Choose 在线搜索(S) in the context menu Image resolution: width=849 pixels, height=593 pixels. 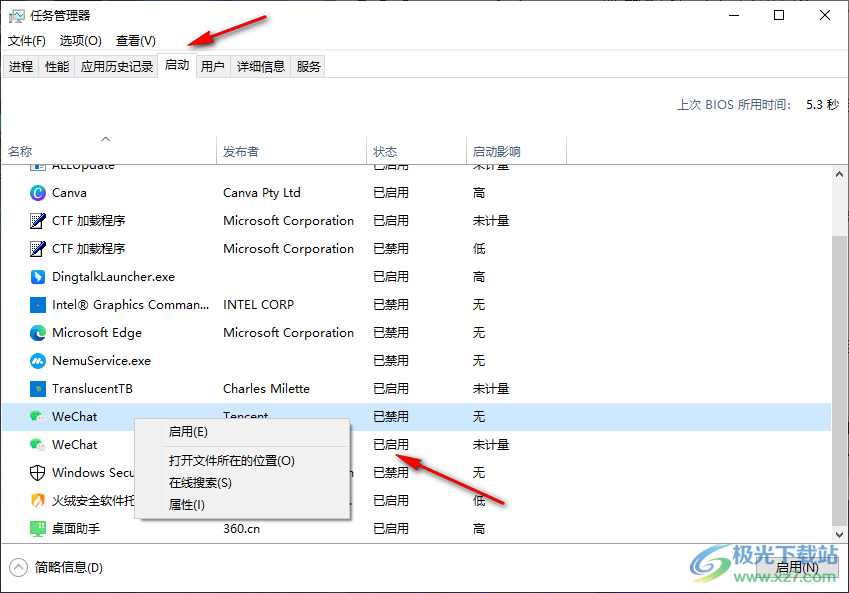pos(242,483)
